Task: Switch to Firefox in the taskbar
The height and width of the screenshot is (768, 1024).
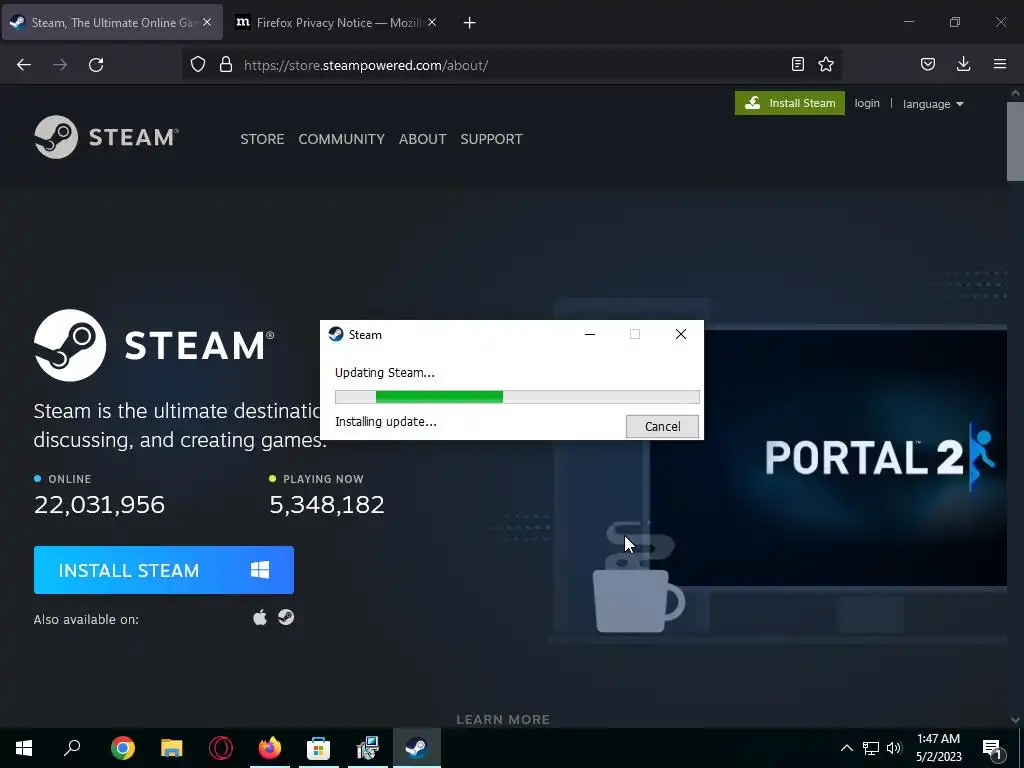Action: (x=270, y=748)
